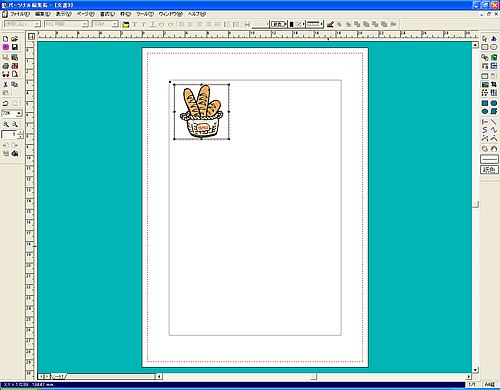Select the hand grab tool

tap(494, 149)
